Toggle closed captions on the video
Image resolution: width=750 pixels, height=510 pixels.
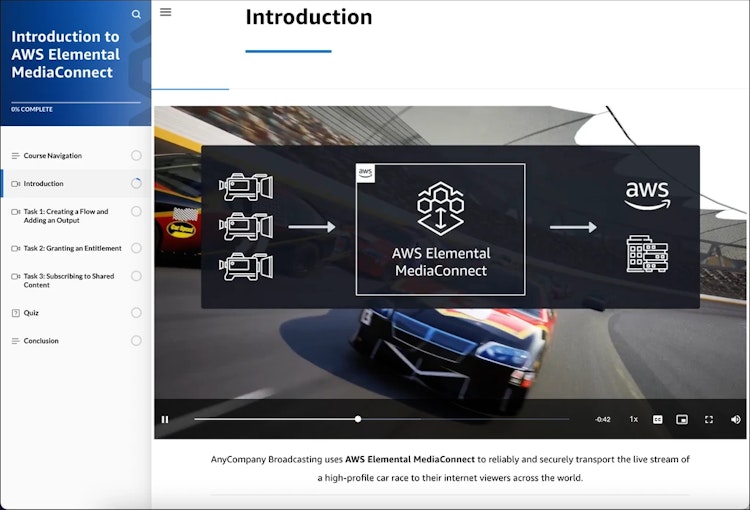point(658,420)
